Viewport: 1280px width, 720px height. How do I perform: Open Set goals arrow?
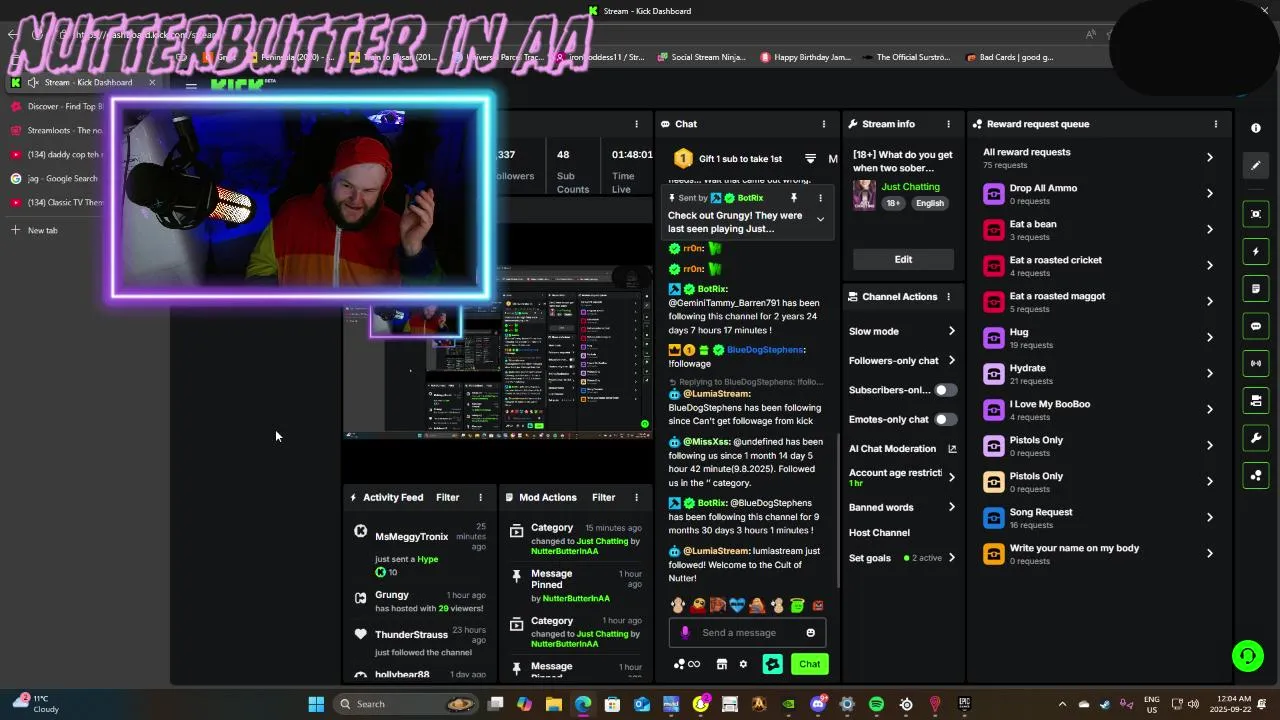coord(951,558)
